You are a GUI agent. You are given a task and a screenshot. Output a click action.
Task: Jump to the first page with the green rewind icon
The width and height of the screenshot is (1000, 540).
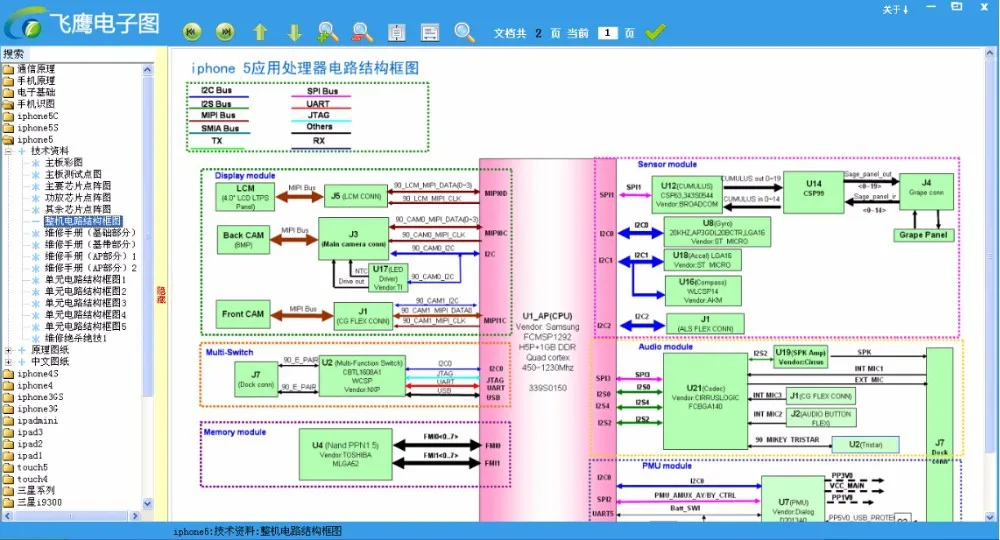tap(192, 32)
